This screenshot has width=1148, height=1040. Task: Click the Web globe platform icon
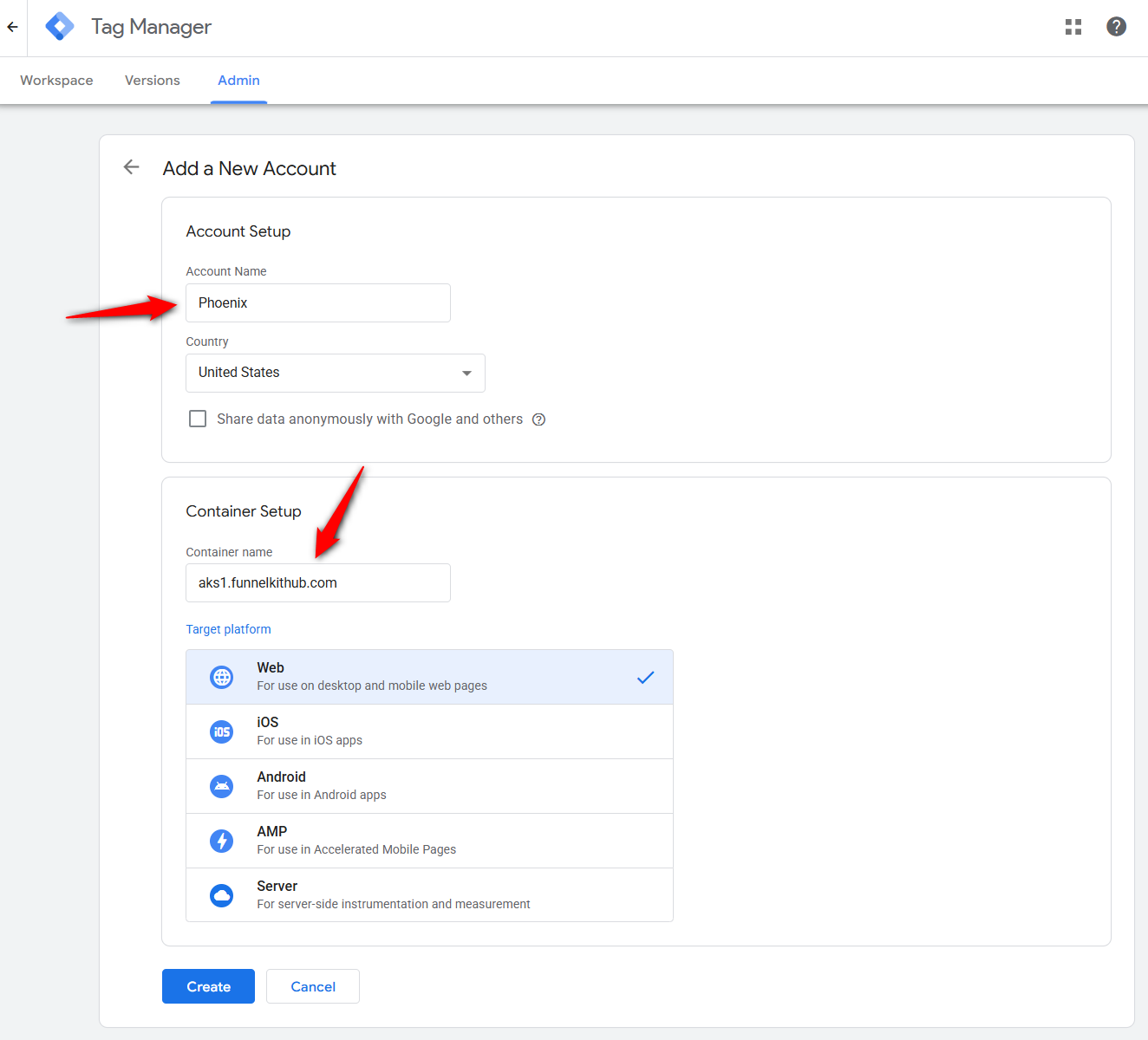[x=222, y=677]
